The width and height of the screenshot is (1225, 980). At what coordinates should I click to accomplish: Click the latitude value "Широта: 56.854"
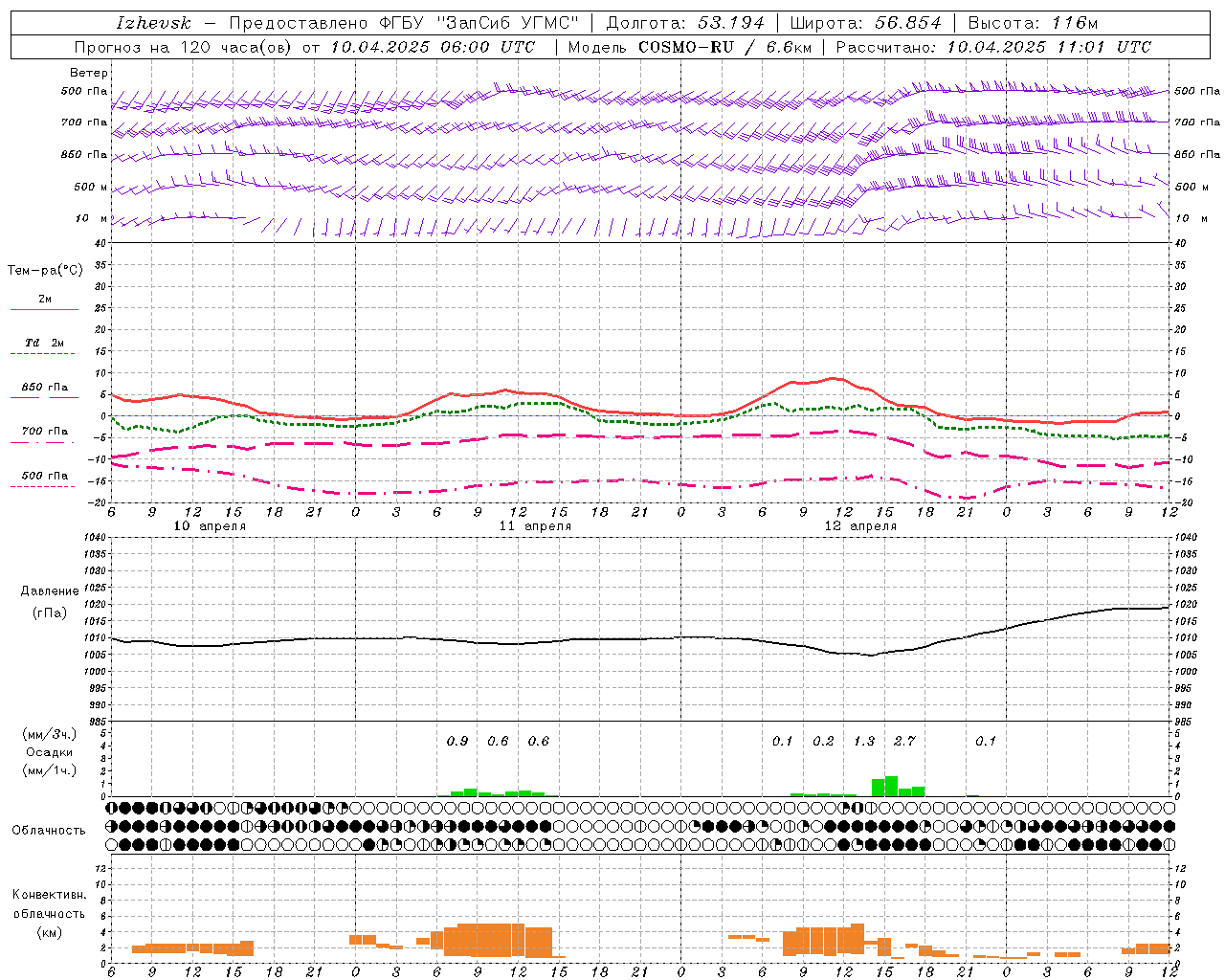point(866,23)
